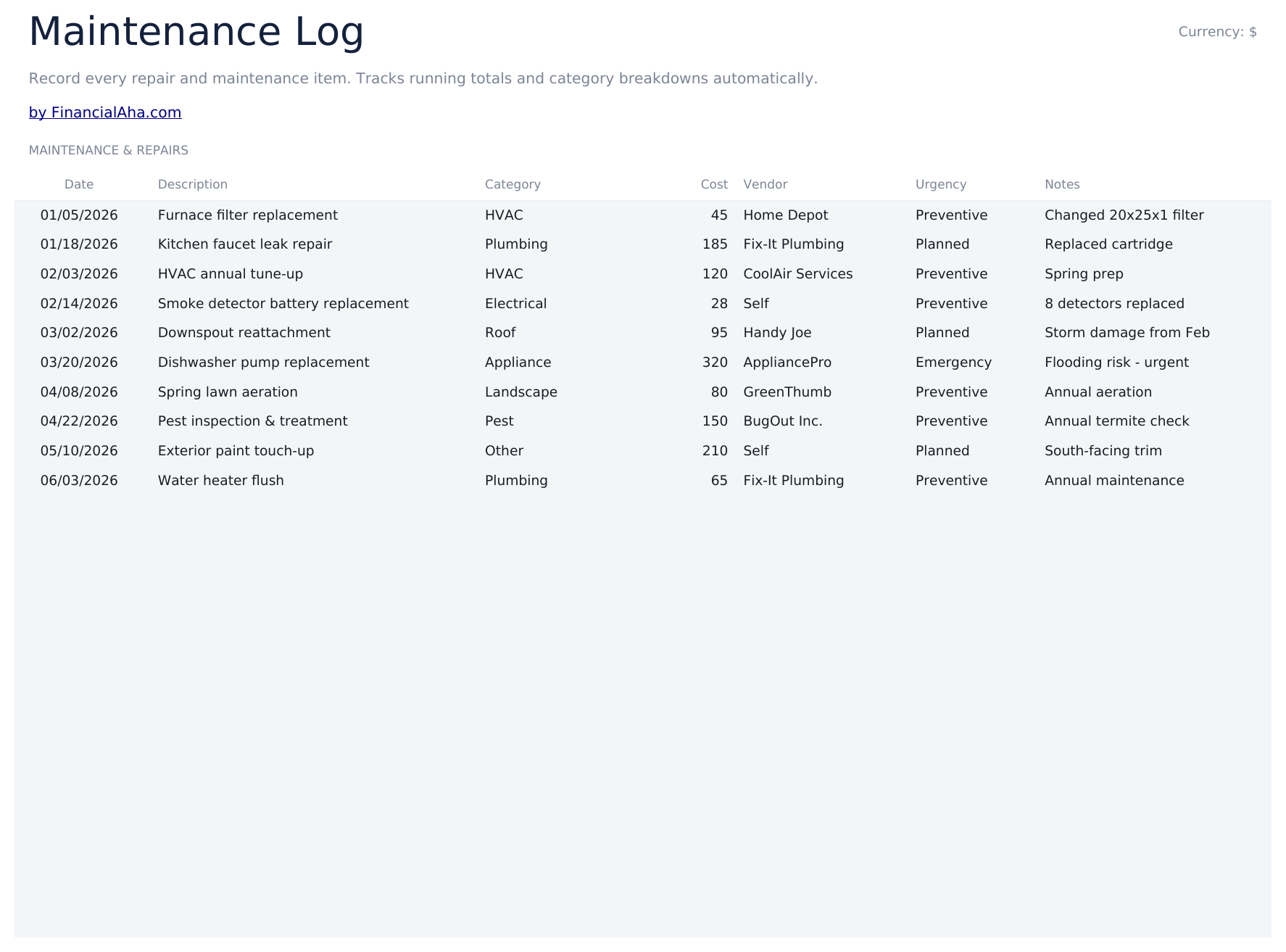Screen dimensions: 1286x952
Task: Click the Currency: $ label
Action: 1217,32
